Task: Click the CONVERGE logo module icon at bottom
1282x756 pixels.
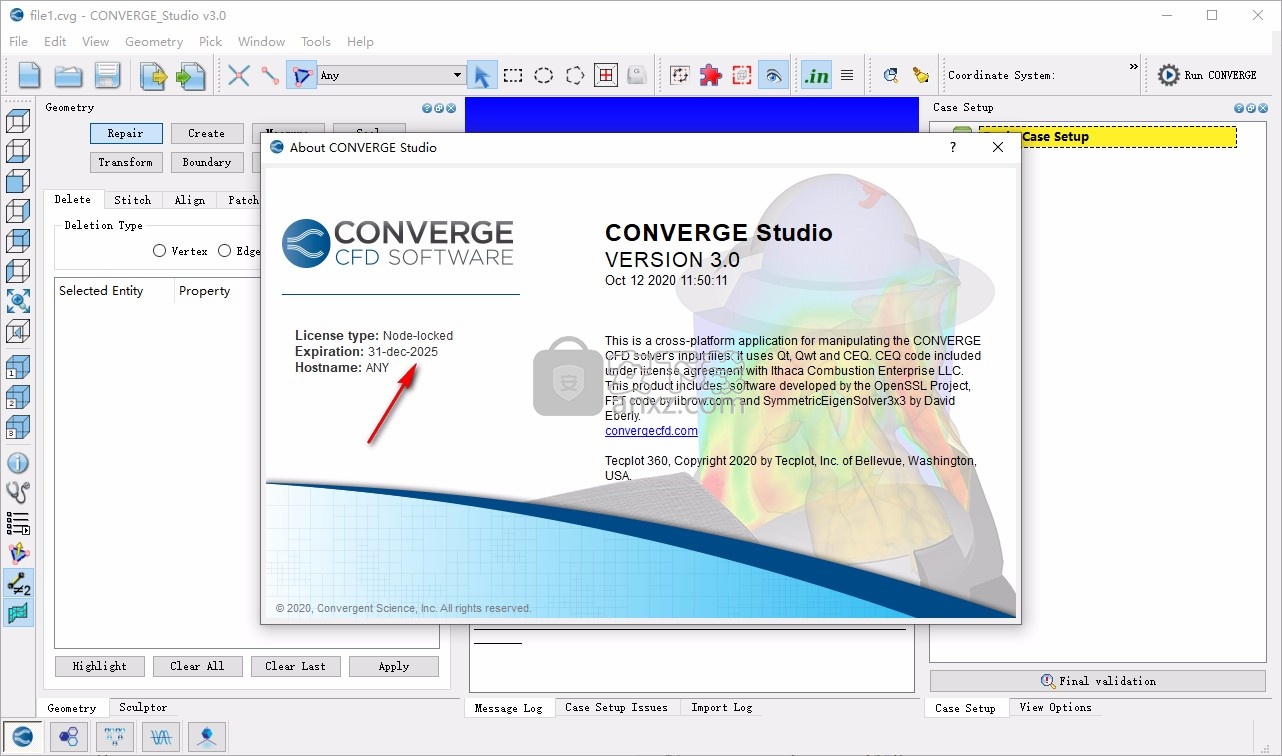Action: [x=22, y=737]
